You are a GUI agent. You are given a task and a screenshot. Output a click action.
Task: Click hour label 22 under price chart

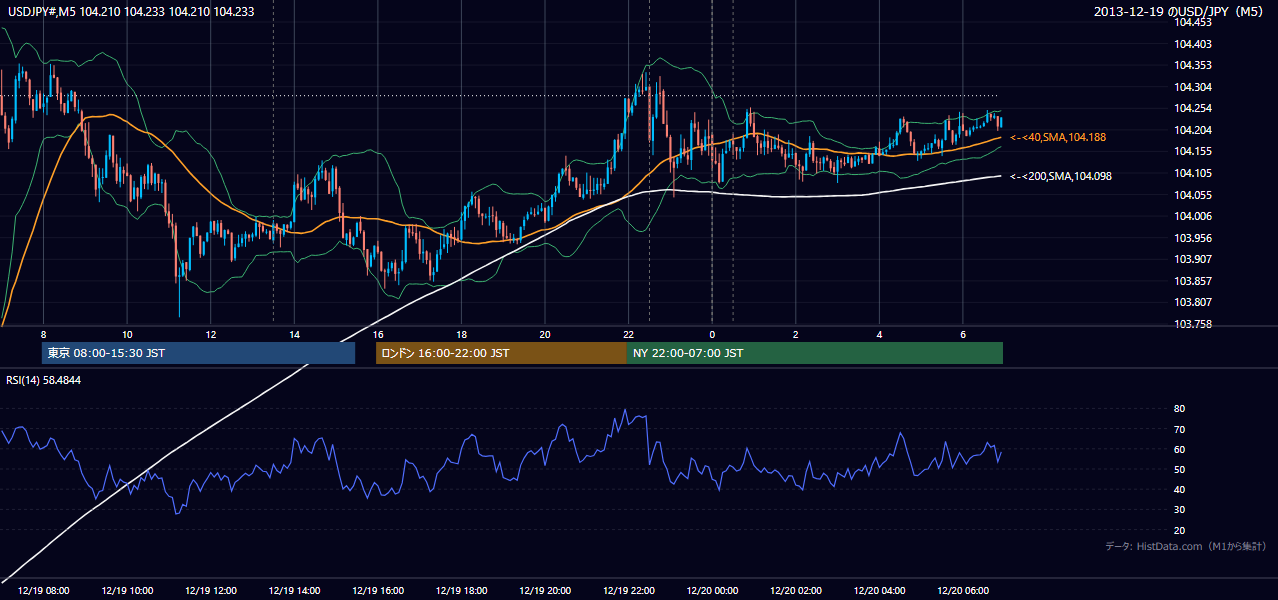tap(629, 334)
